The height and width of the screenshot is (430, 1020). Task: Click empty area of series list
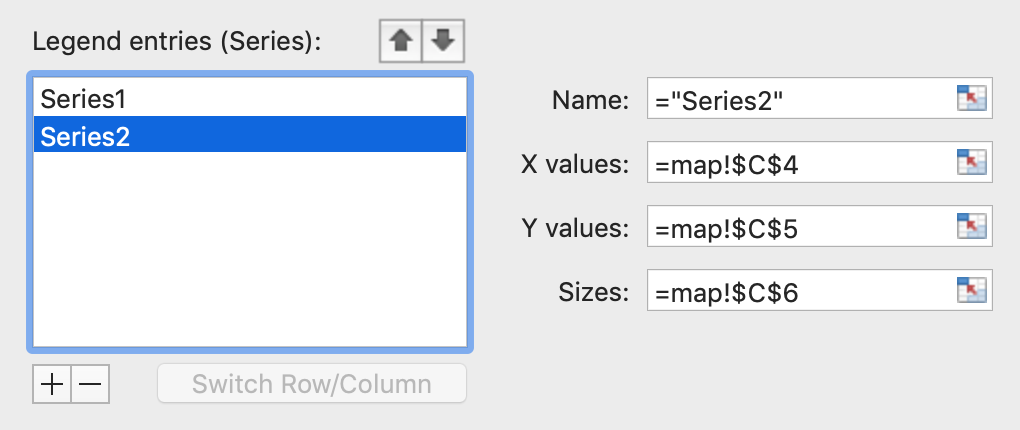(x=250, y=250)
